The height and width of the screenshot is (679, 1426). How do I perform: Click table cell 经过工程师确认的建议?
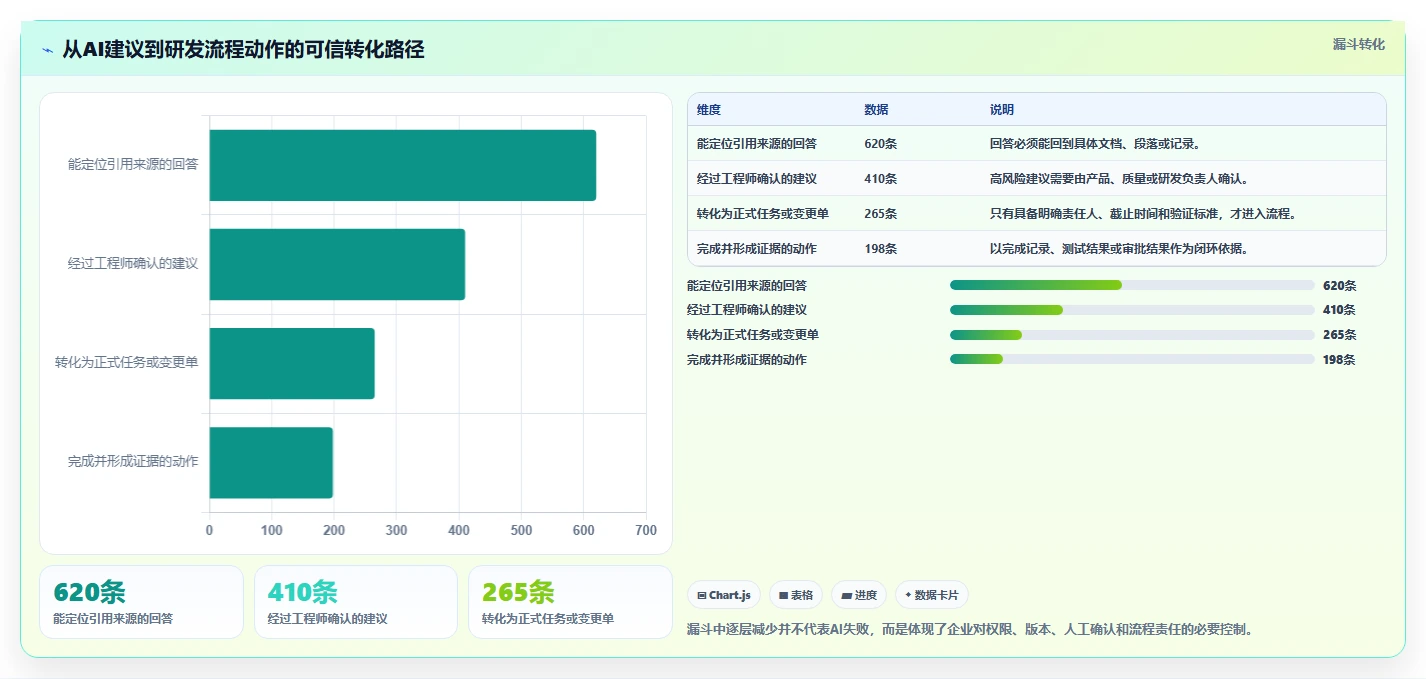click(757, 179)
